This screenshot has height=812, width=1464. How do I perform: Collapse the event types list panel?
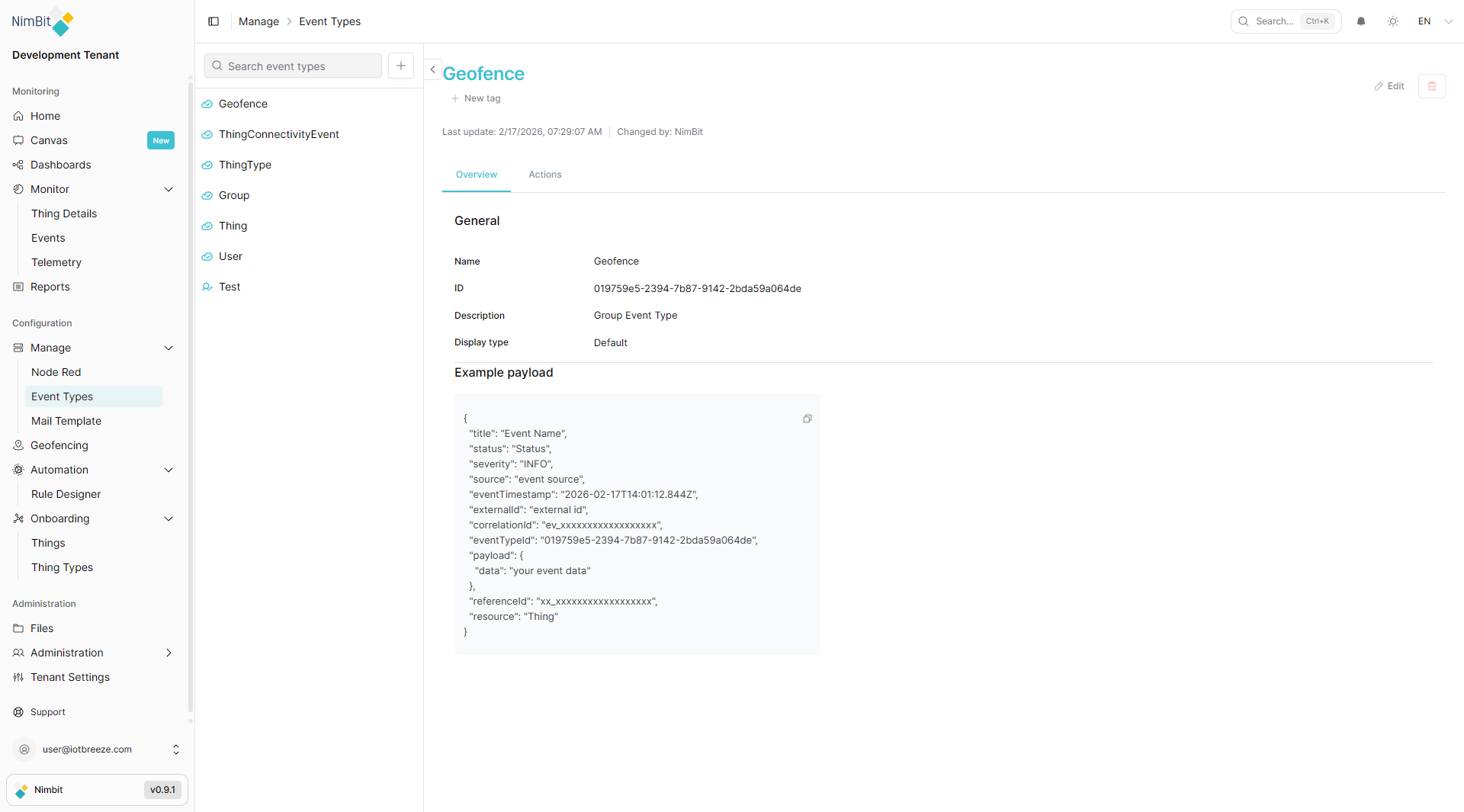pyautogui.click(x=432, y=69)
